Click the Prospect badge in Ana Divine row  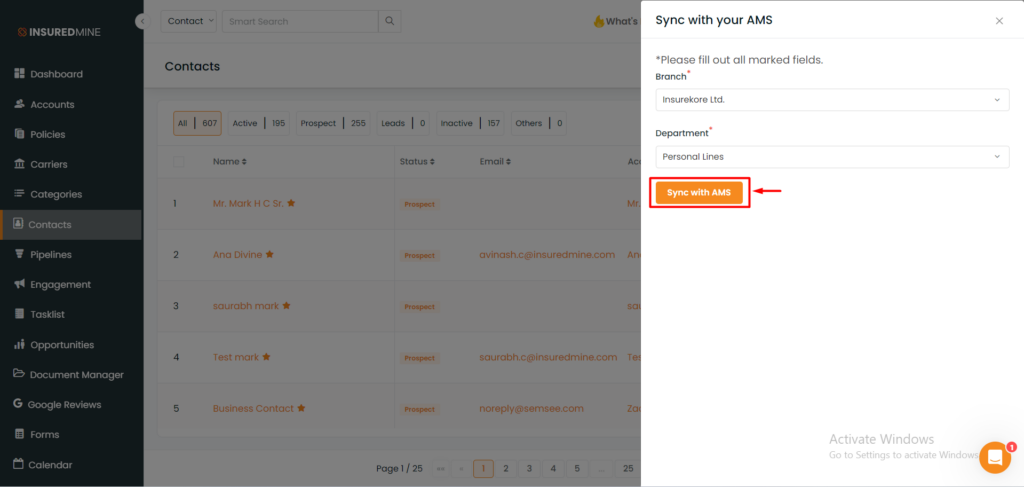(x=419, y=255)
